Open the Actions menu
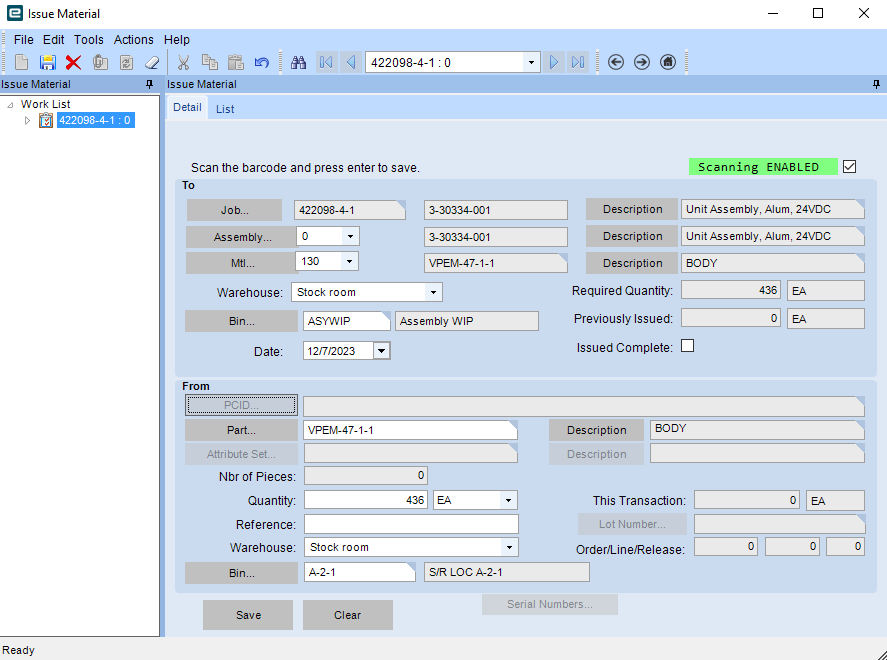Image resolution: width=887 pixels, height=660 pixels. coord(133,40)
